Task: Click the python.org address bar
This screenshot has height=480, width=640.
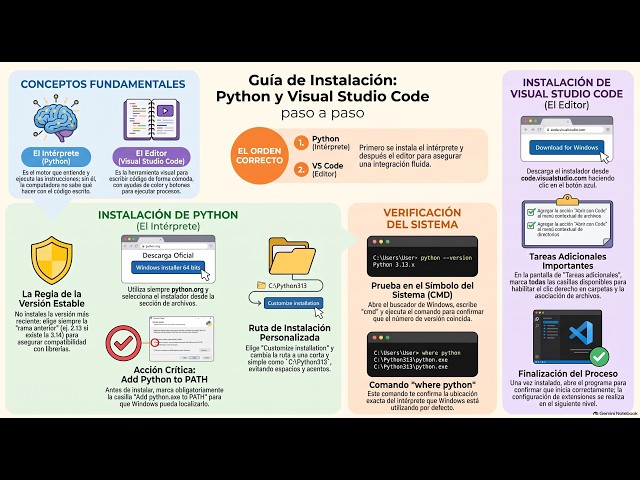Action: [x=173, y=246]
